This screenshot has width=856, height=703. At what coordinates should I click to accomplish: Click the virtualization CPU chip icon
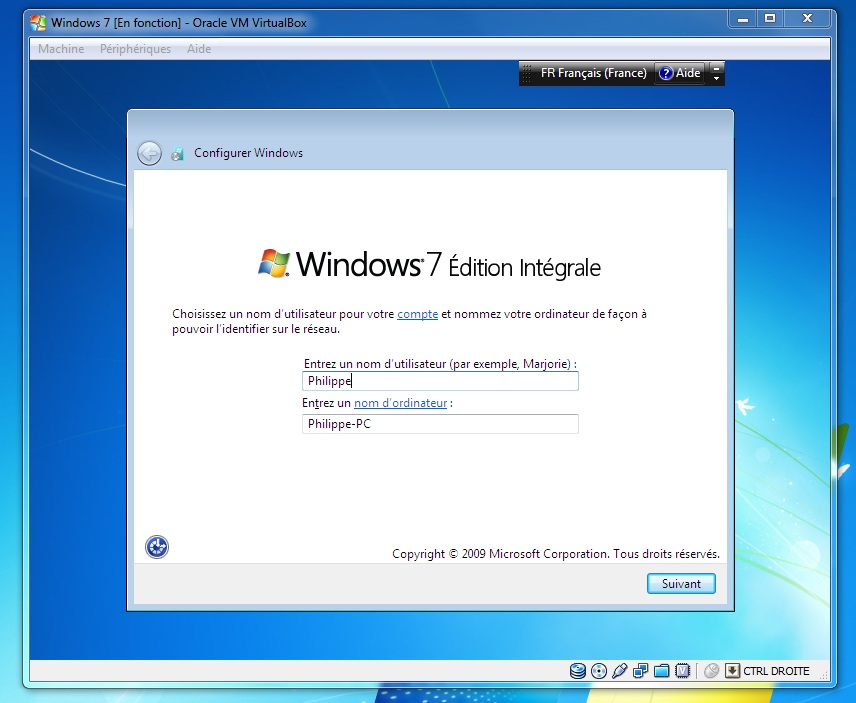pyautogui.click(x=683, y=671)
